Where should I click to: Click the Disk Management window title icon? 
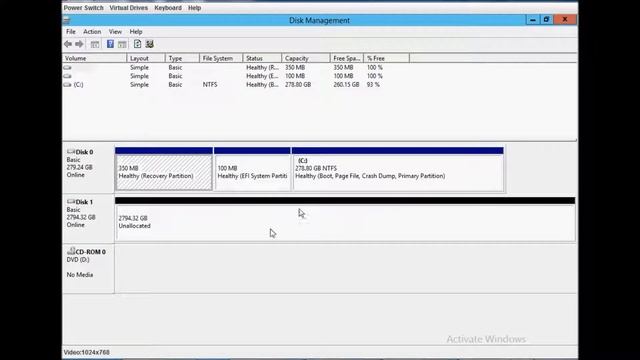(67, 20)
